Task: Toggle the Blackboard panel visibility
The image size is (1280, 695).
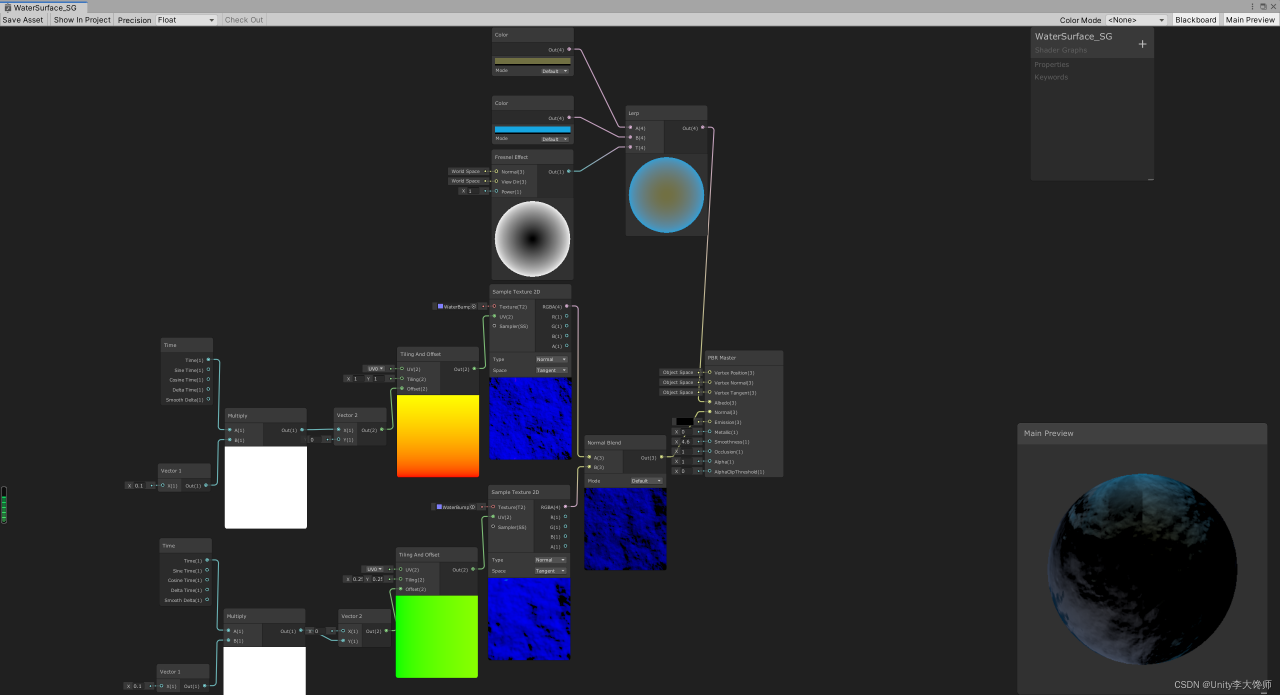Action: tap(1196, 20)
